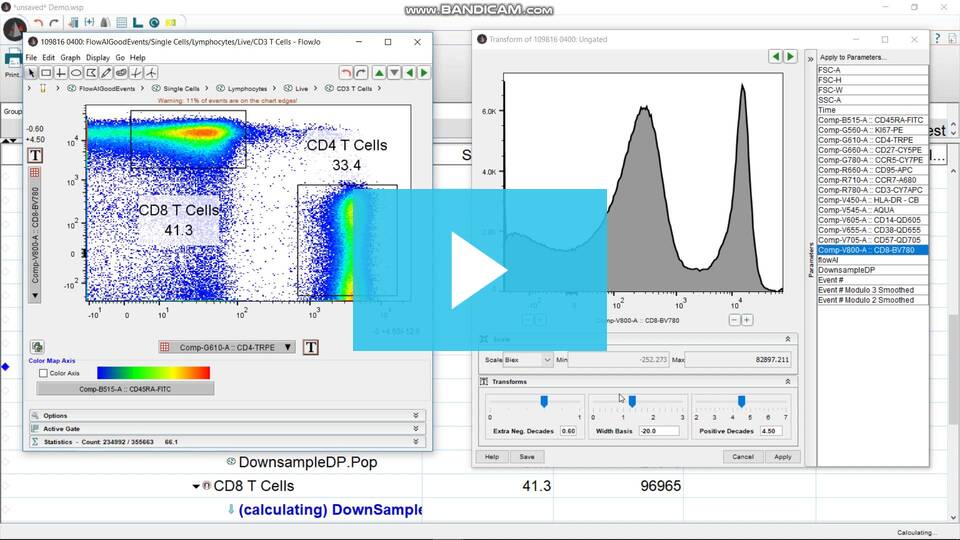Click the Save button in Transform window
960x540 pixels.
(x=527, y=457)
